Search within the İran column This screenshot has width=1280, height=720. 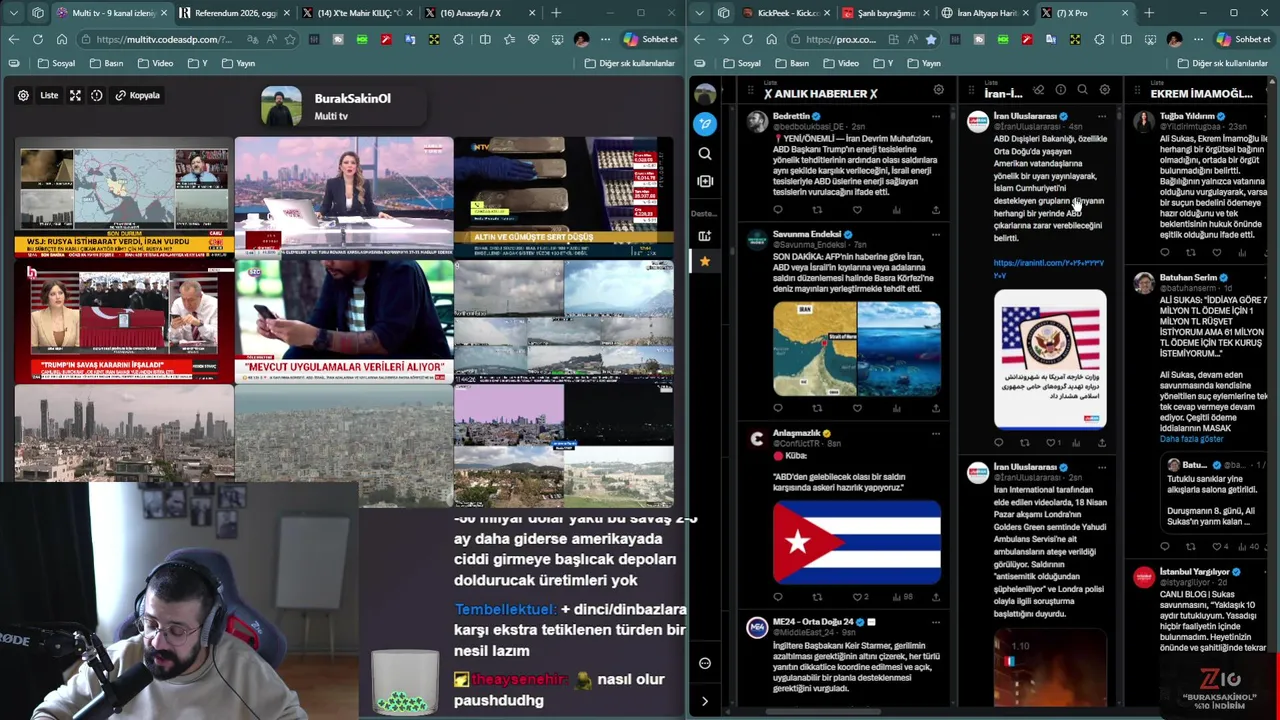(x=1082, y=90)
